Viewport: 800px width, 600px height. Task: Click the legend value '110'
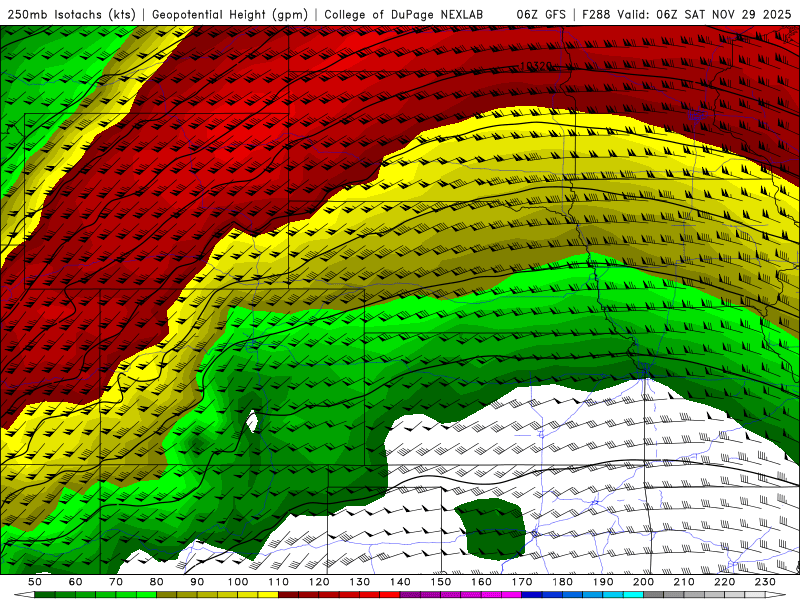coord(279,582)
